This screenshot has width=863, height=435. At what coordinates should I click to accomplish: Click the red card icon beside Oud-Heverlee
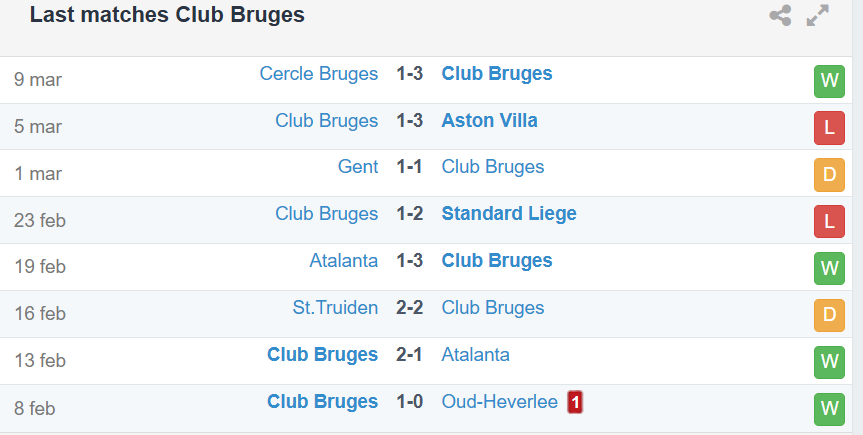point(575,403)
